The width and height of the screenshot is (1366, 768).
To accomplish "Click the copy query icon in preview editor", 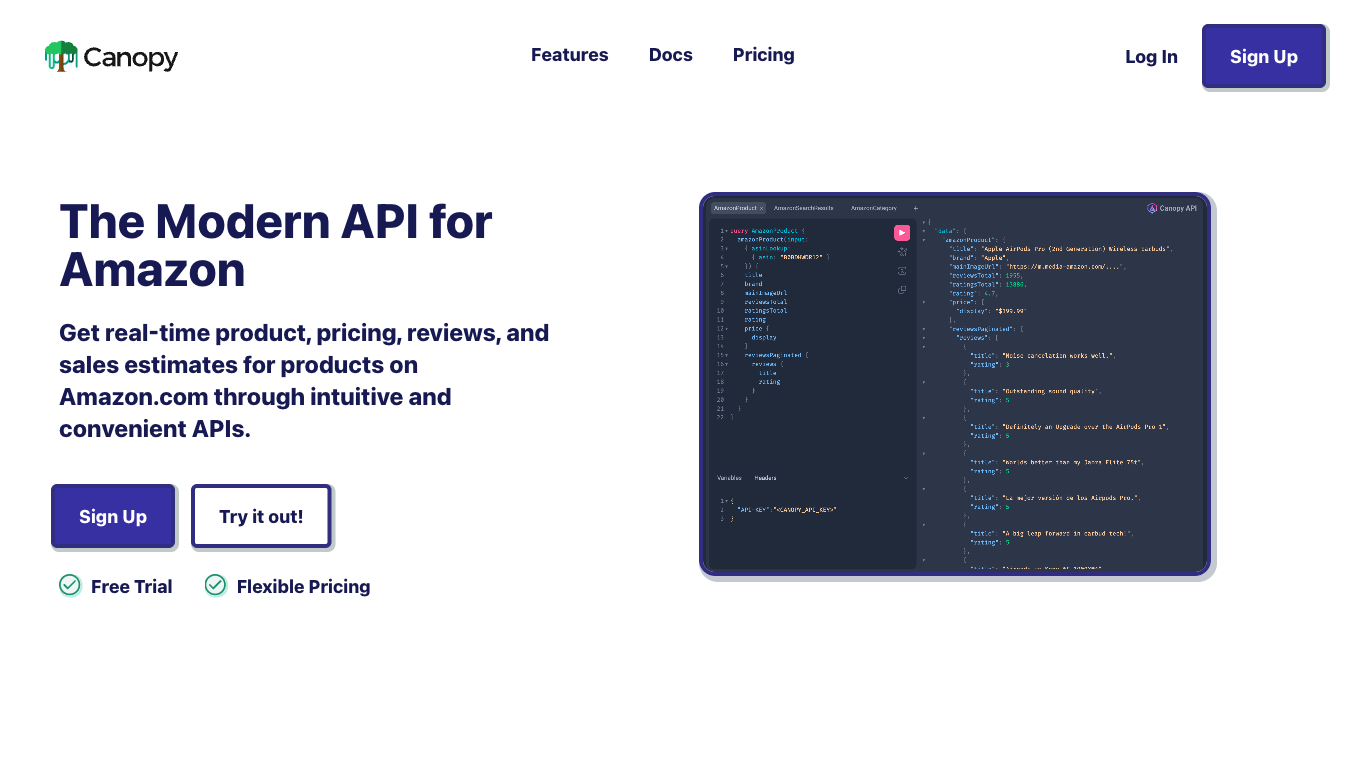I will tap(902, 290).
